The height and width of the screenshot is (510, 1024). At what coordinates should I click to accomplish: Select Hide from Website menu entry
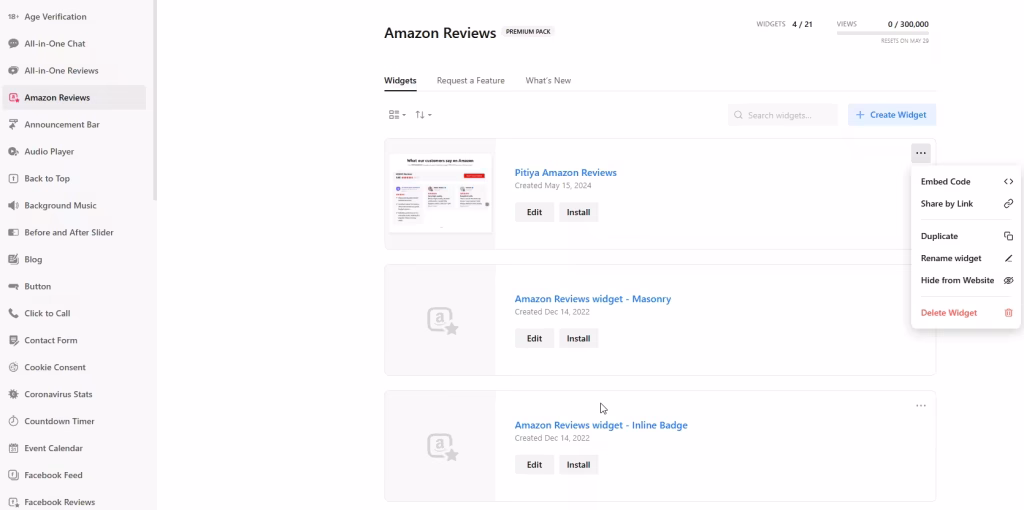[967, 280]
